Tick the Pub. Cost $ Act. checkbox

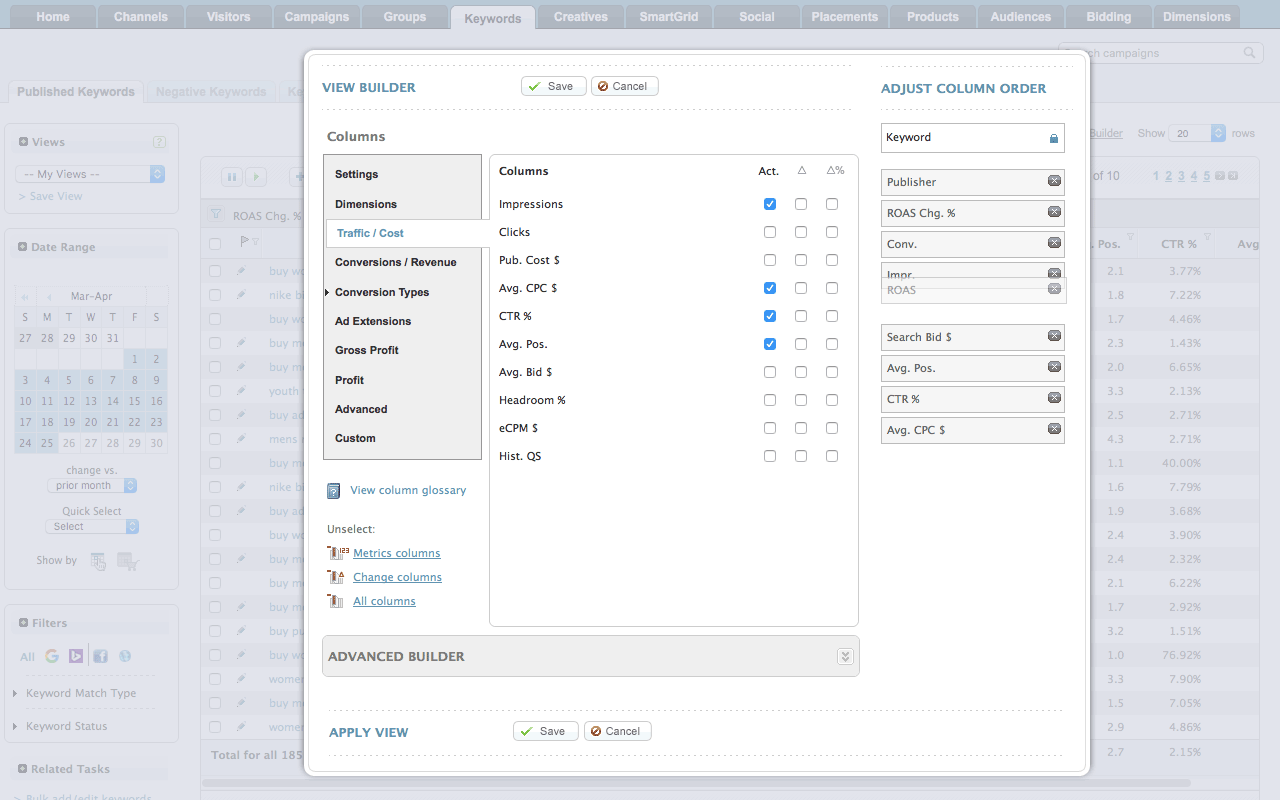pyautogui.click(x=769, y=260)
